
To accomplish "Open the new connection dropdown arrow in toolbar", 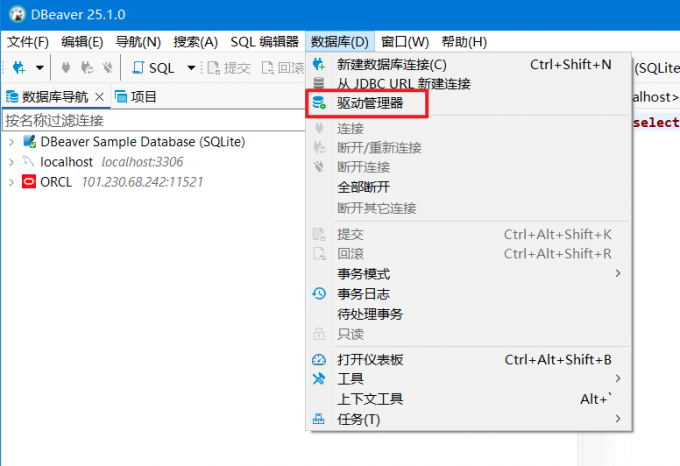I will click(x=39, y=68).
